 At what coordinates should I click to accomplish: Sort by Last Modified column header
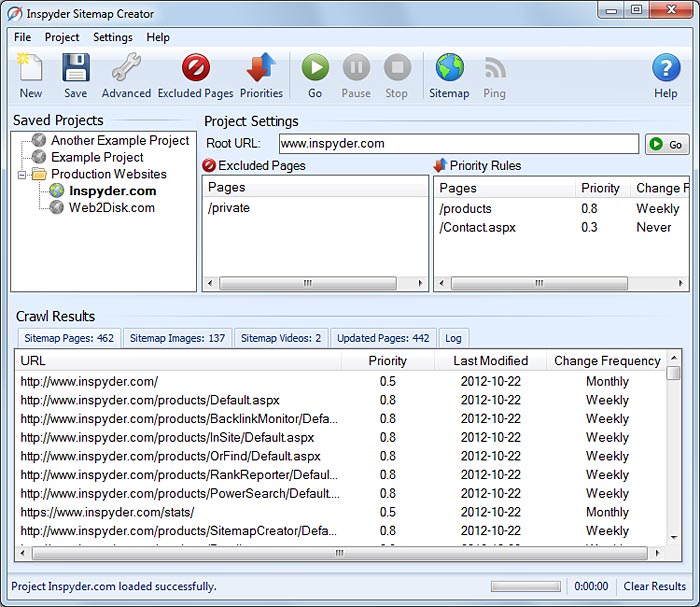(490, 361)
